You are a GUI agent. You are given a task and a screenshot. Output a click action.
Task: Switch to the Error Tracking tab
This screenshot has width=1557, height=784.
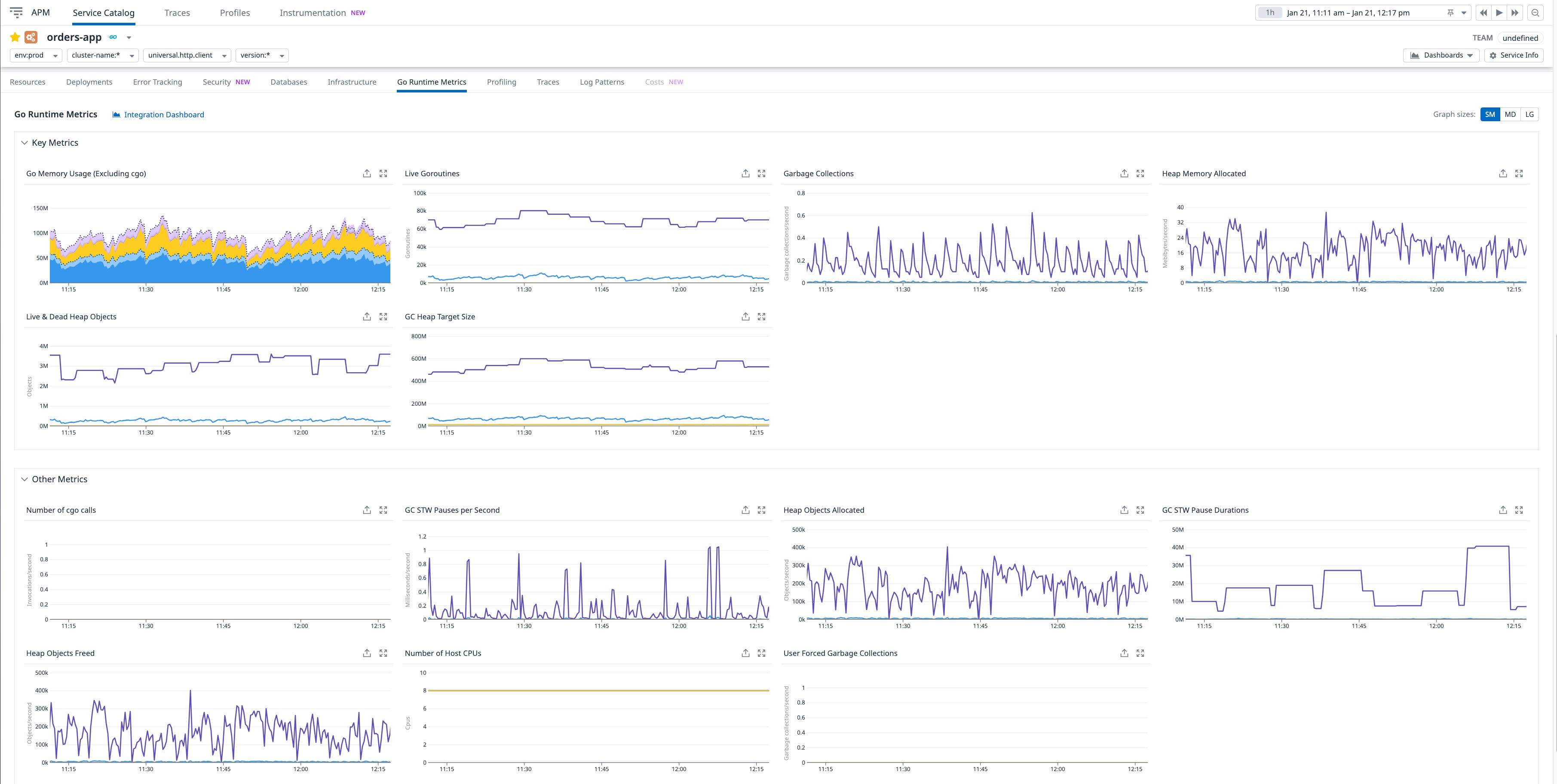click(x=157, y=82)
